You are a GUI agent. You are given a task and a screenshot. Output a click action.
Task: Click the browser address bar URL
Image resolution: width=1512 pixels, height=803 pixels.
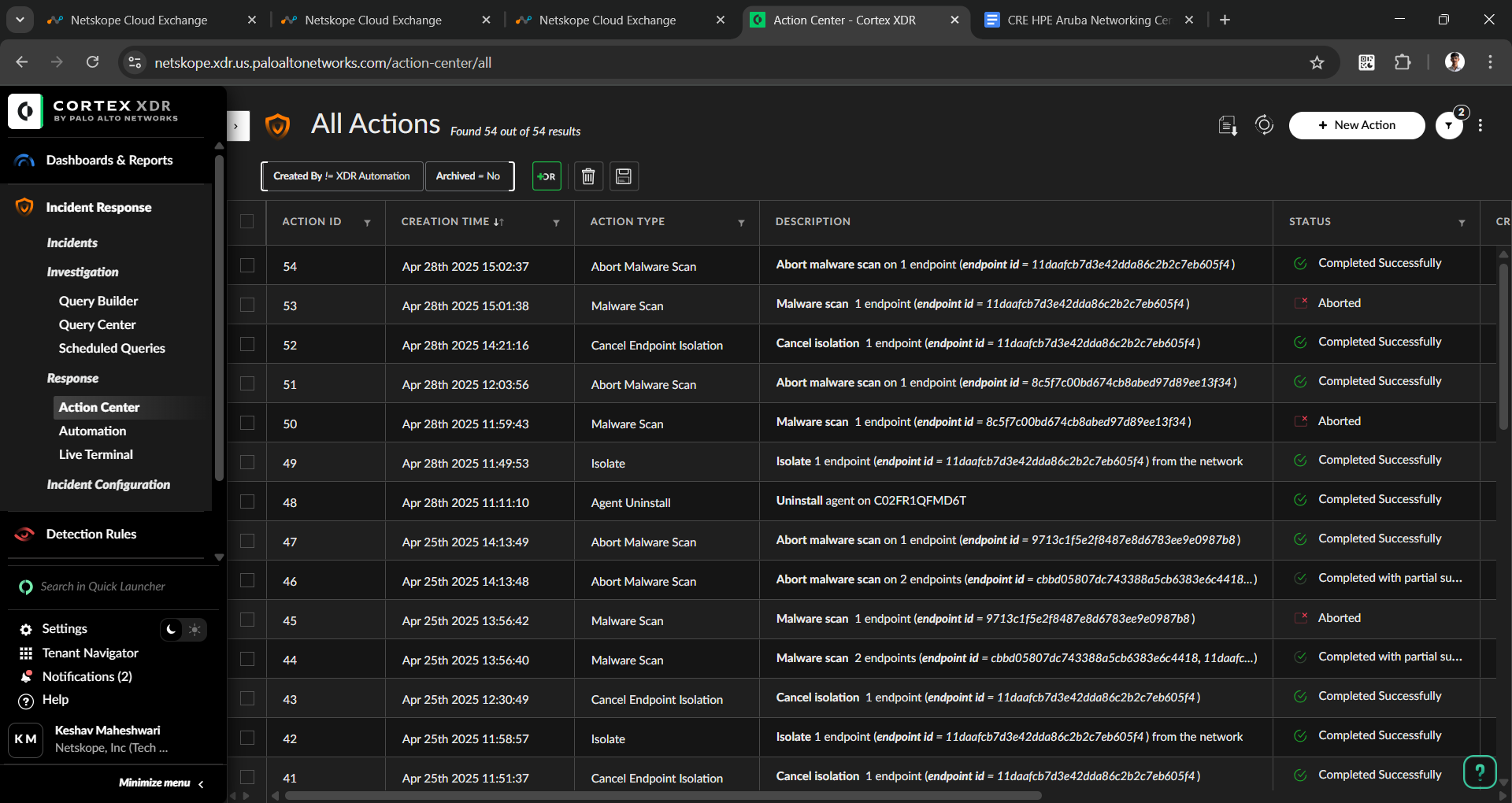pyautogui.click(x=323, y=63)
